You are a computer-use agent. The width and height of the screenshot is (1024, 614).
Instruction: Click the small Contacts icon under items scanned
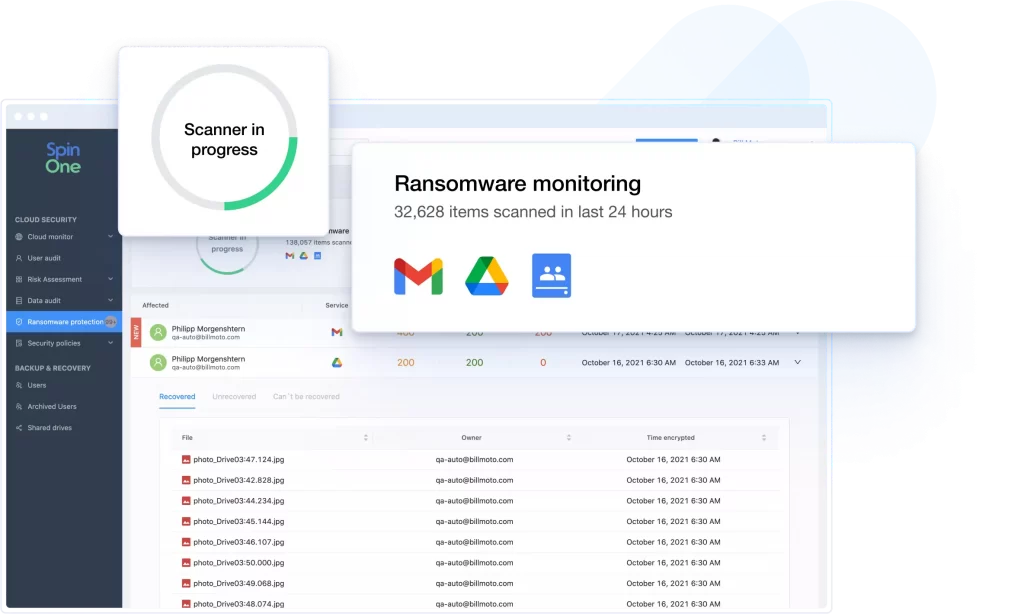(x=317, y=256)
